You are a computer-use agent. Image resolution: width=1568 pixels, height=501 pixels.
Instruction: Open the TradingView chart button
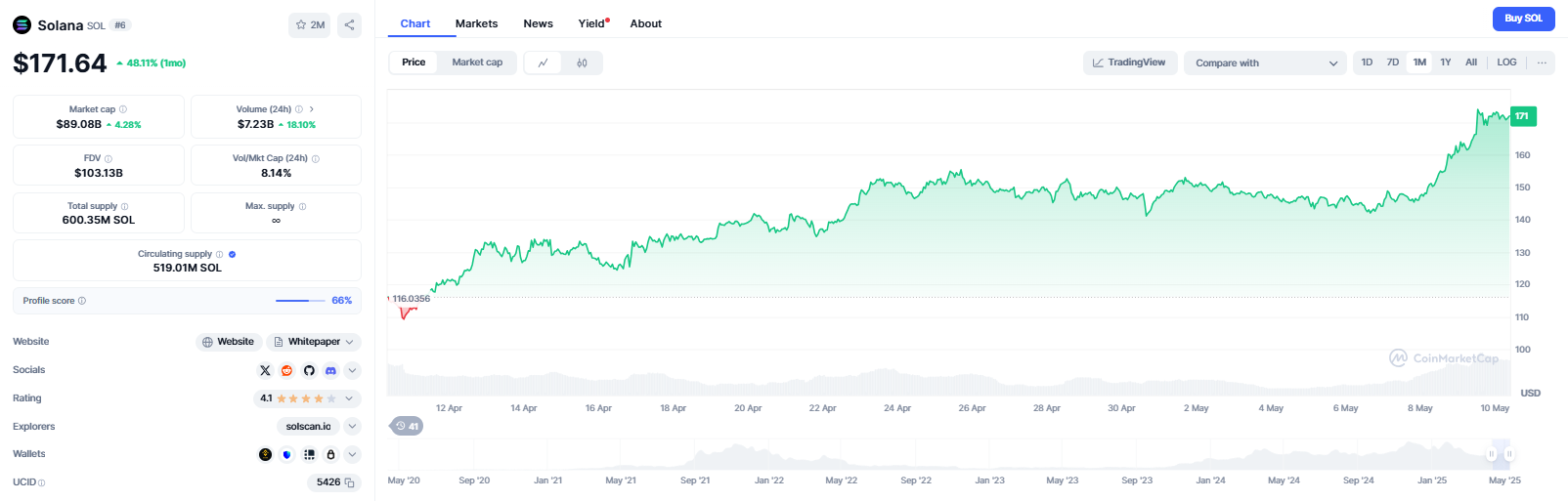click(x=1129, y=63)
